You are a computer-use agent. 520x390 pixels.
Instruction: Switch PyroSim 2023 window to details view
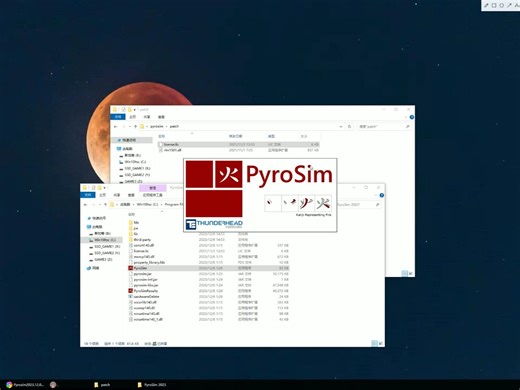pos(374,343)
